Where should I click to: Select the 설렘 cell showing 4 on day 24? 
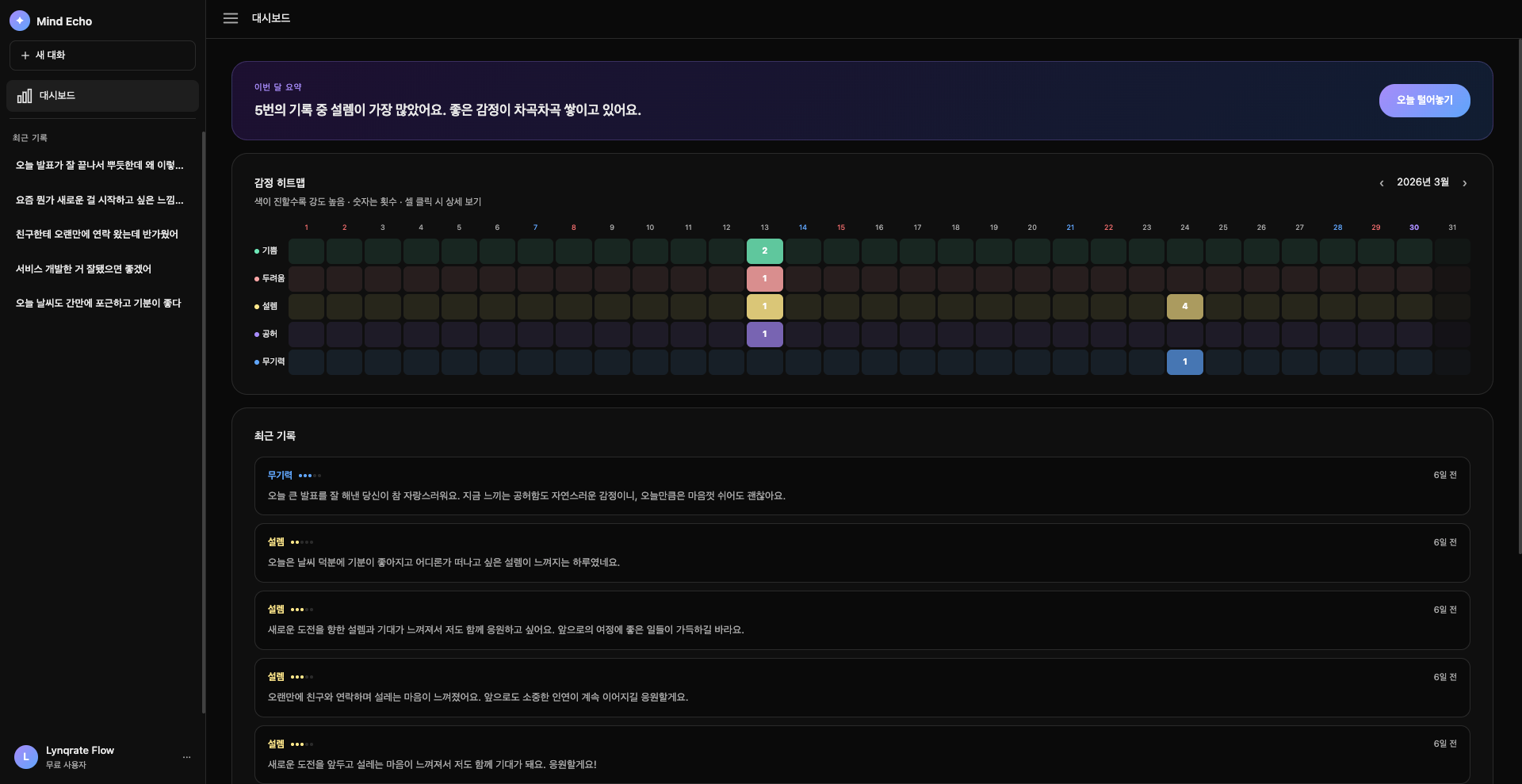(x=1184, y=307)
